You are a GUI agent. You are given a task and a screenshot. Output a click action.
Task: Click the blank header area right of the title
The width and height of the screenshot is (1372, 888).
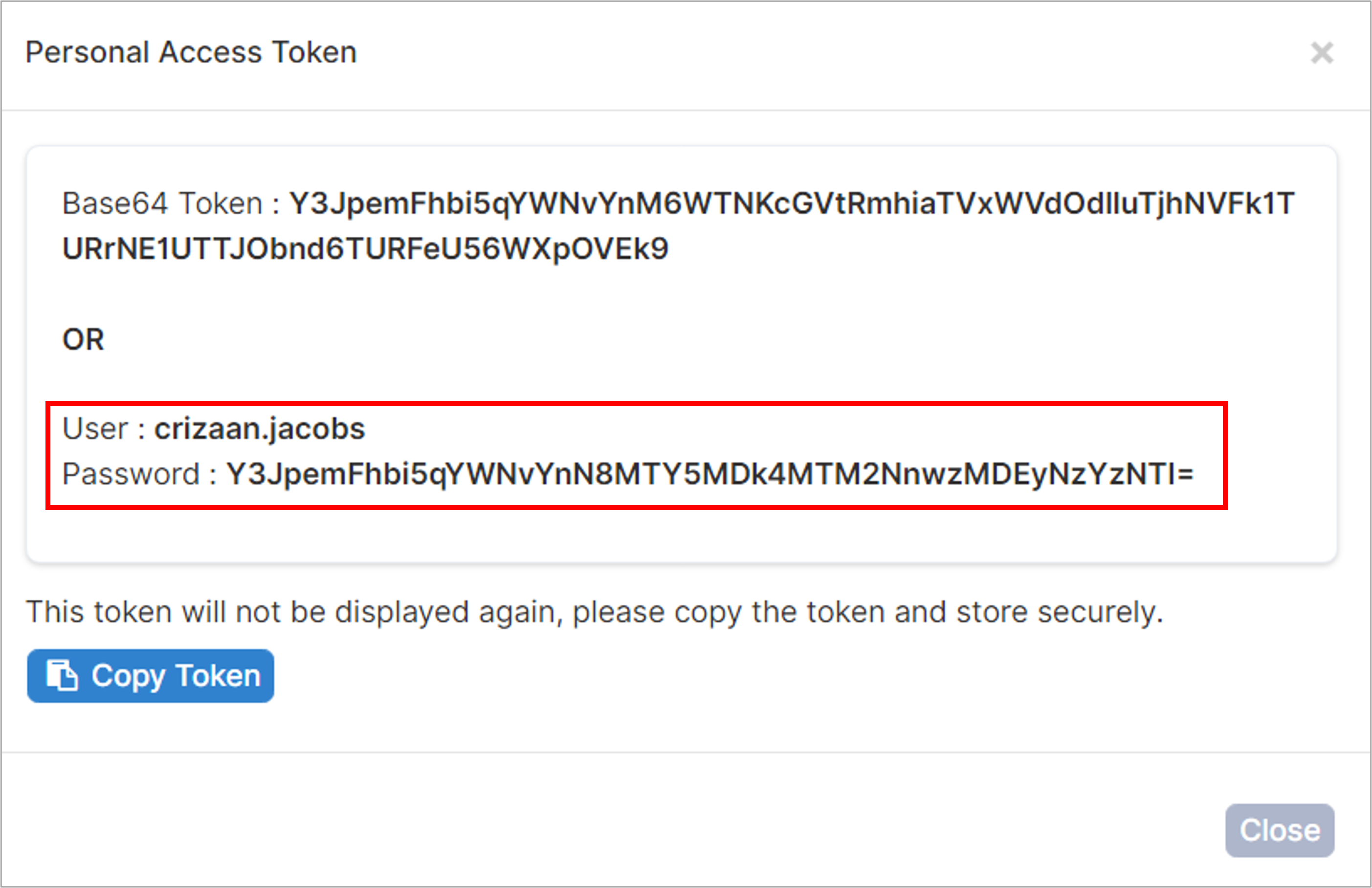830,53
